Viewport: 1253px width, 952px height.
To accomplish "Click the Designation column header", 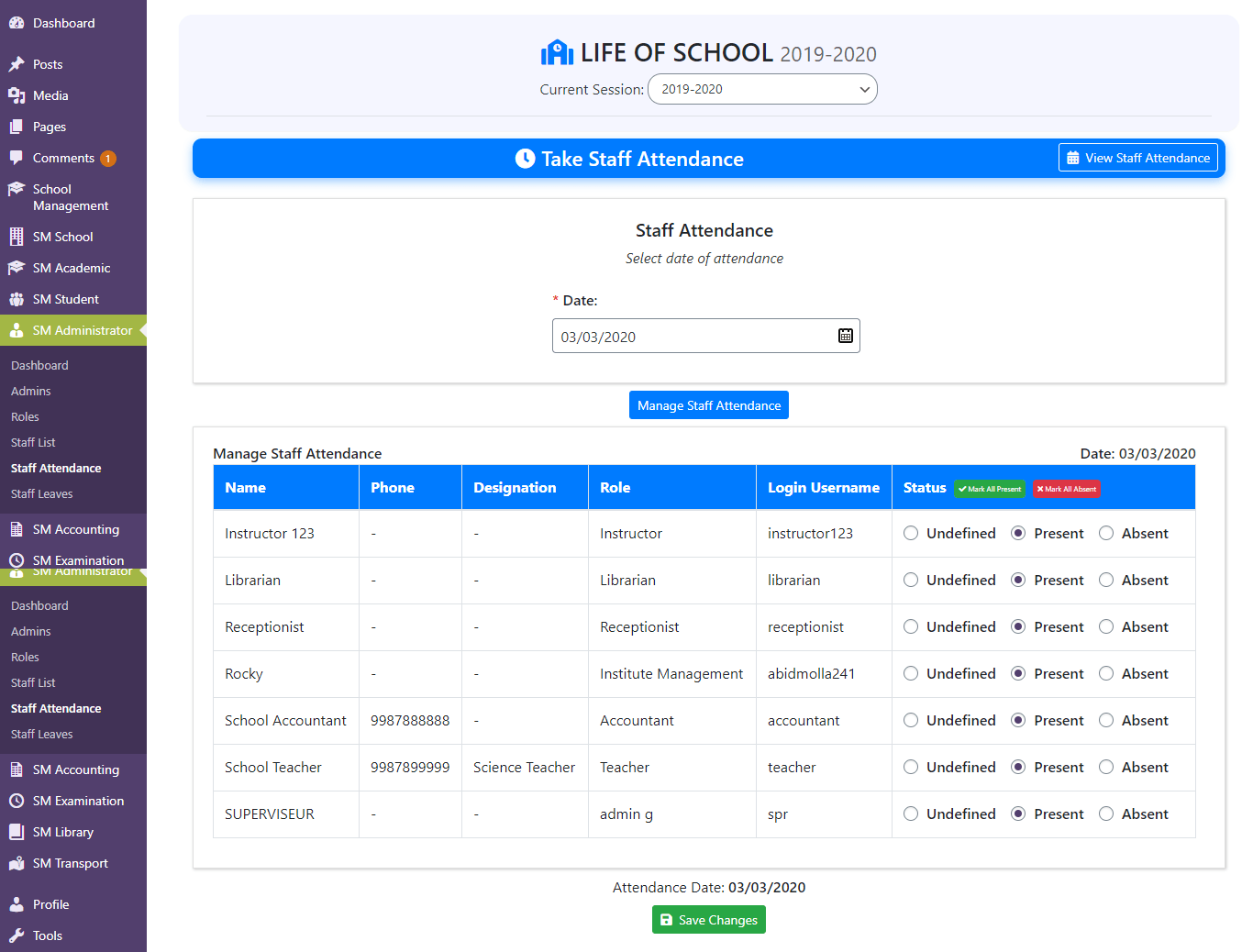I will pyautogui.click(x=526, y=487).
